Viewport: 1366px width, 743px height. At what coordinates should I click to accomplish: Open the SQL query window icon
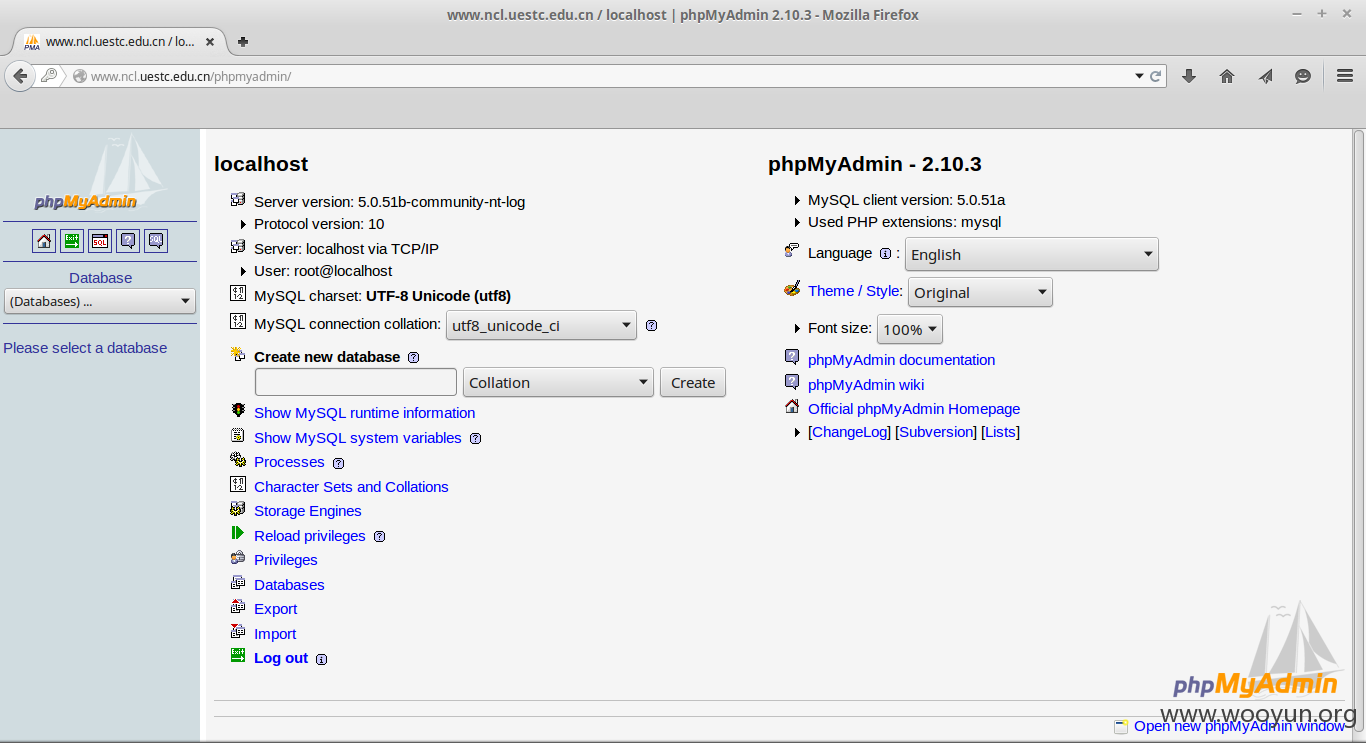(100, 241)
